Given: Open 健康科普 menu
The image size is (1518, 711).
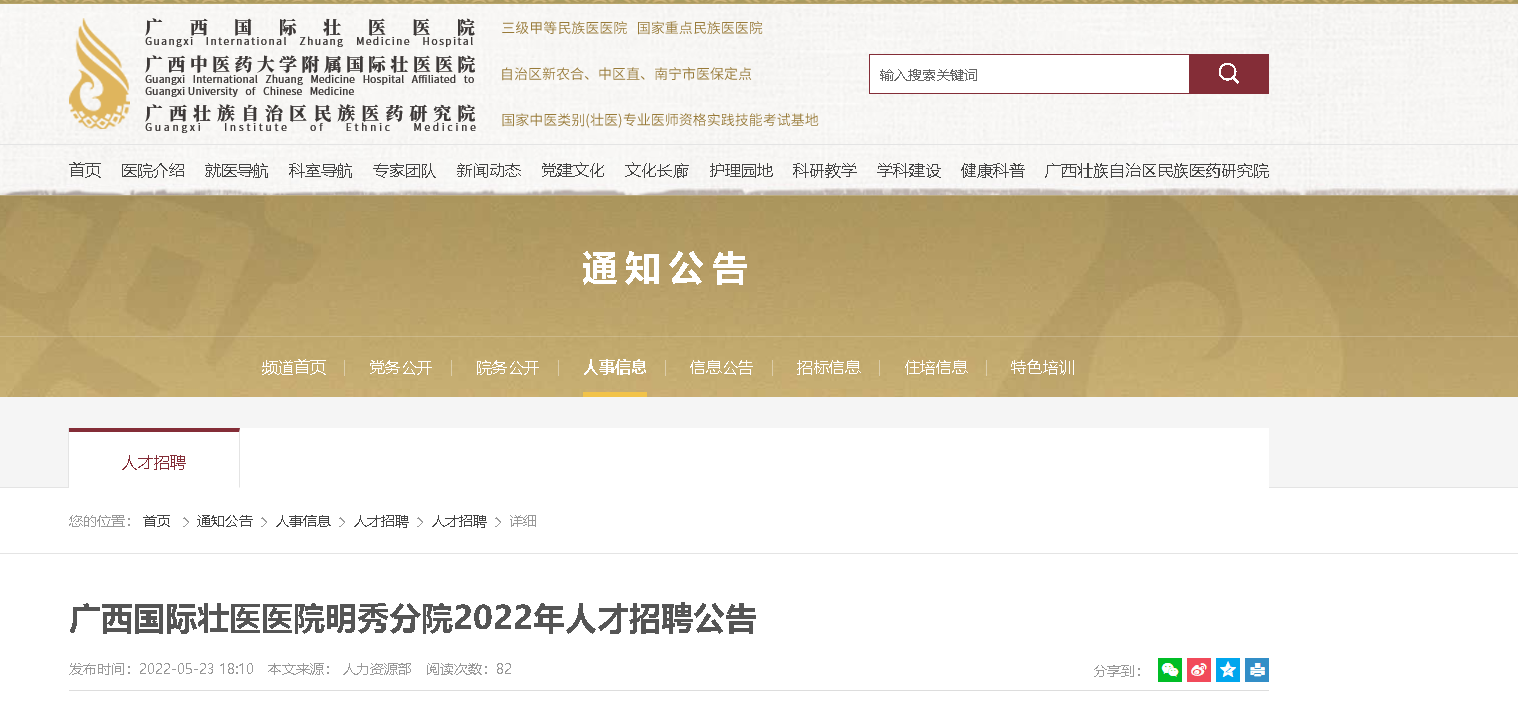Looking at the screenshot, I should point(993,171).
